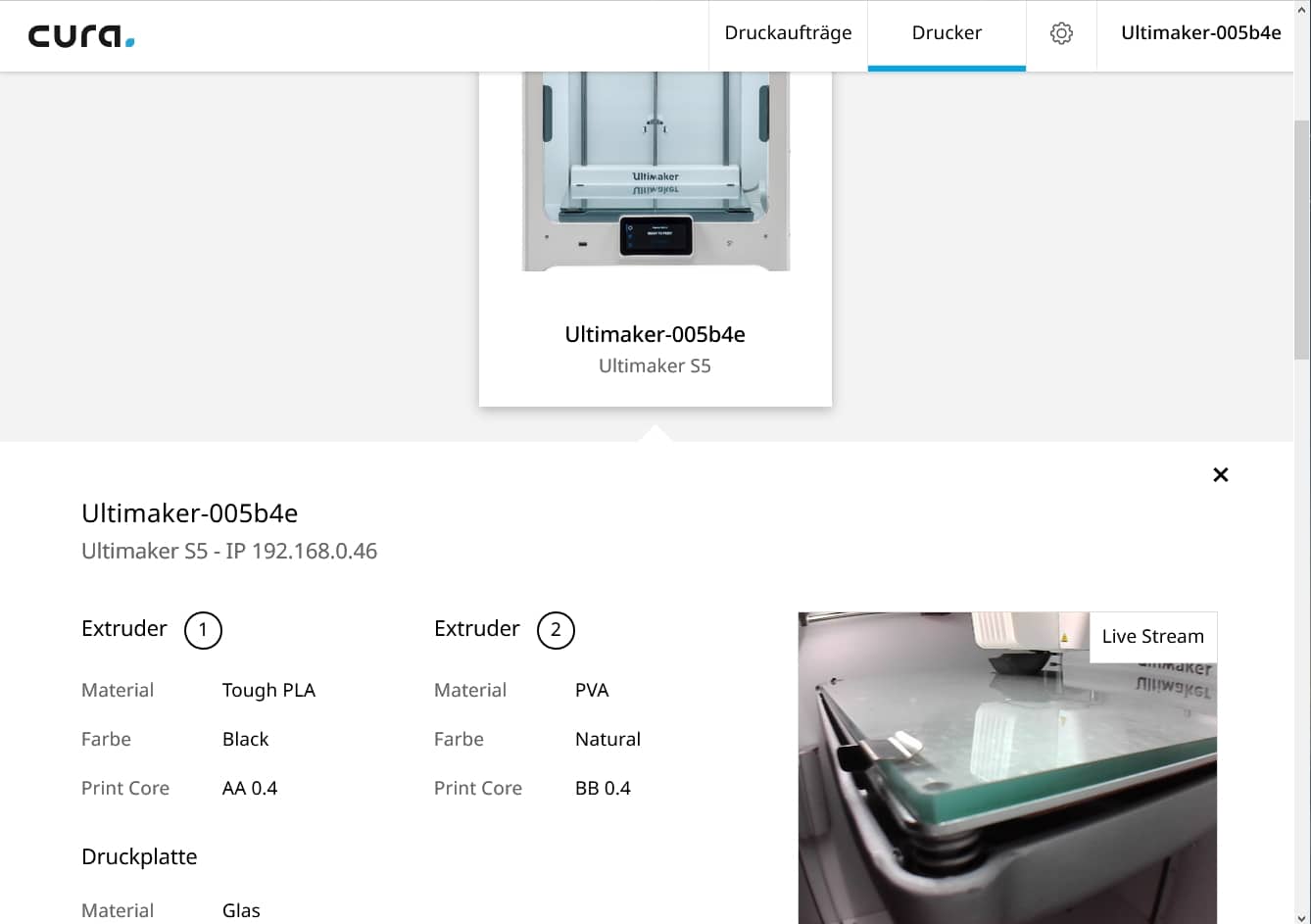Click the AA 0.4 print core value
Screen dimensions: 1311x924
(250, 788)
